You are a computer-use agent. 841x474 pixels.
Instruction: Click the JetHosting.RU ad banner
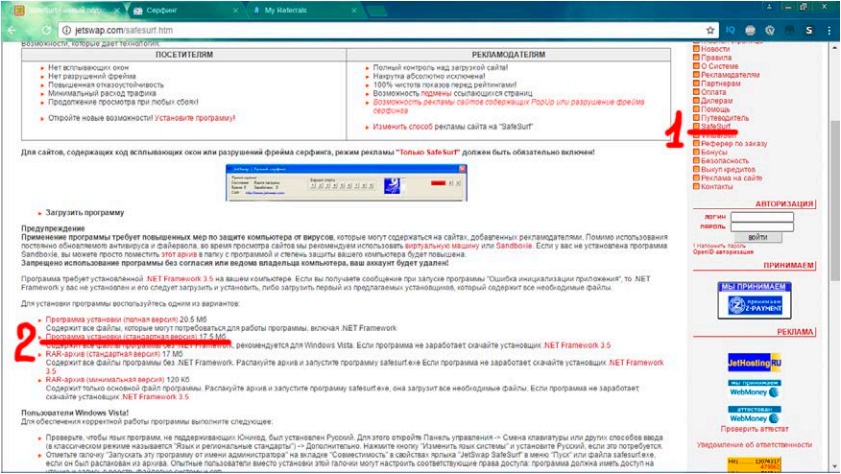pyautogui.click(x=756, y=361)
